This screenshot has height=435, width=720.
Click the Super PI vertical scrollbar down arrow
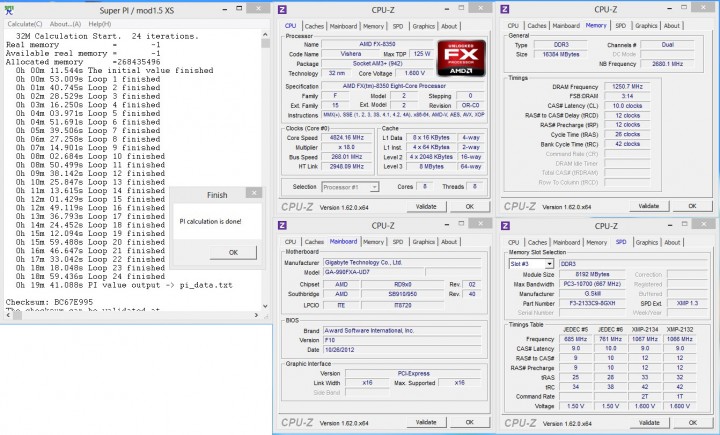click(265, 306)
